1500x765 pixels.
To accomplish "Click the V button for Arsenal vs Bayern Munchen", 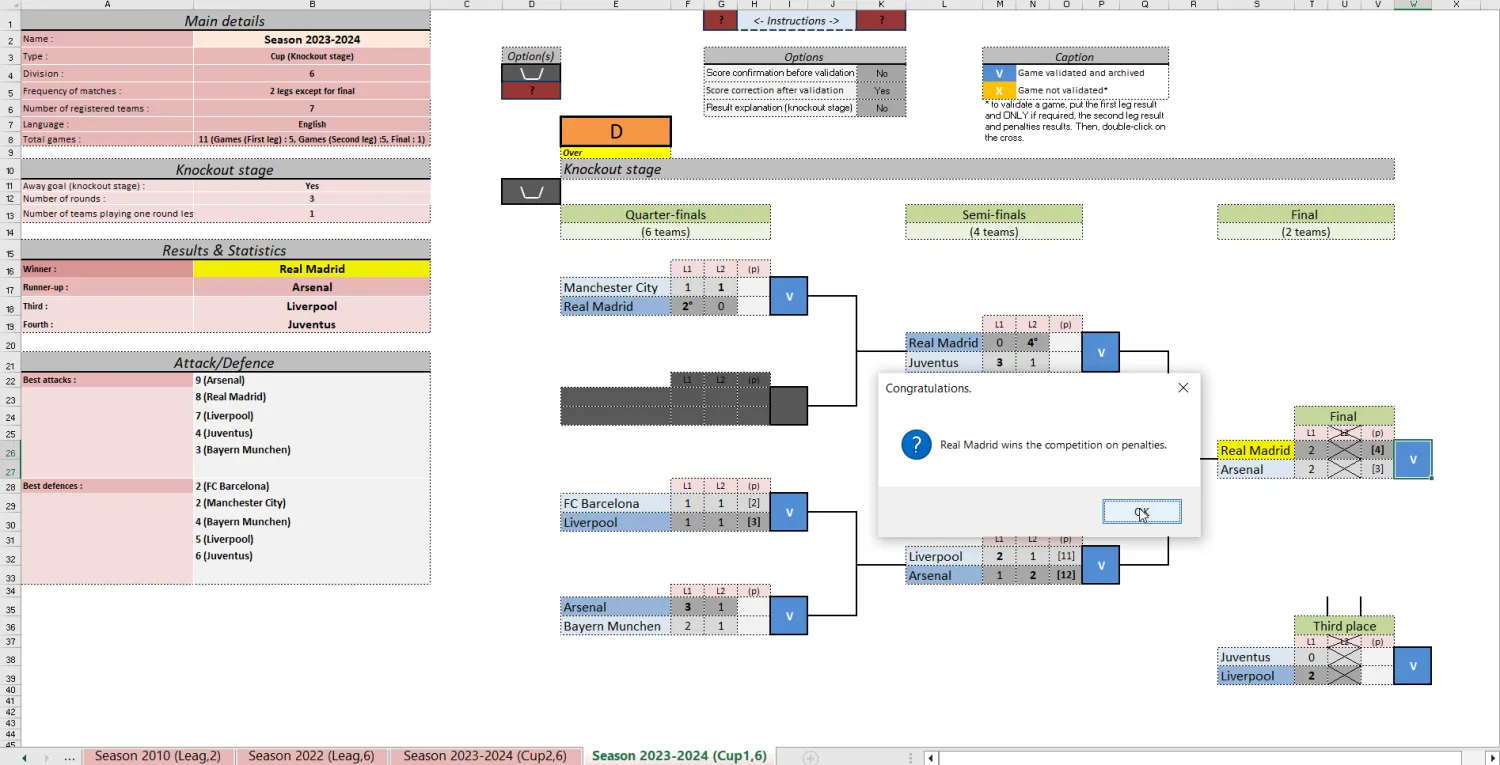I will pyautogui.click(x=788, y=616).
